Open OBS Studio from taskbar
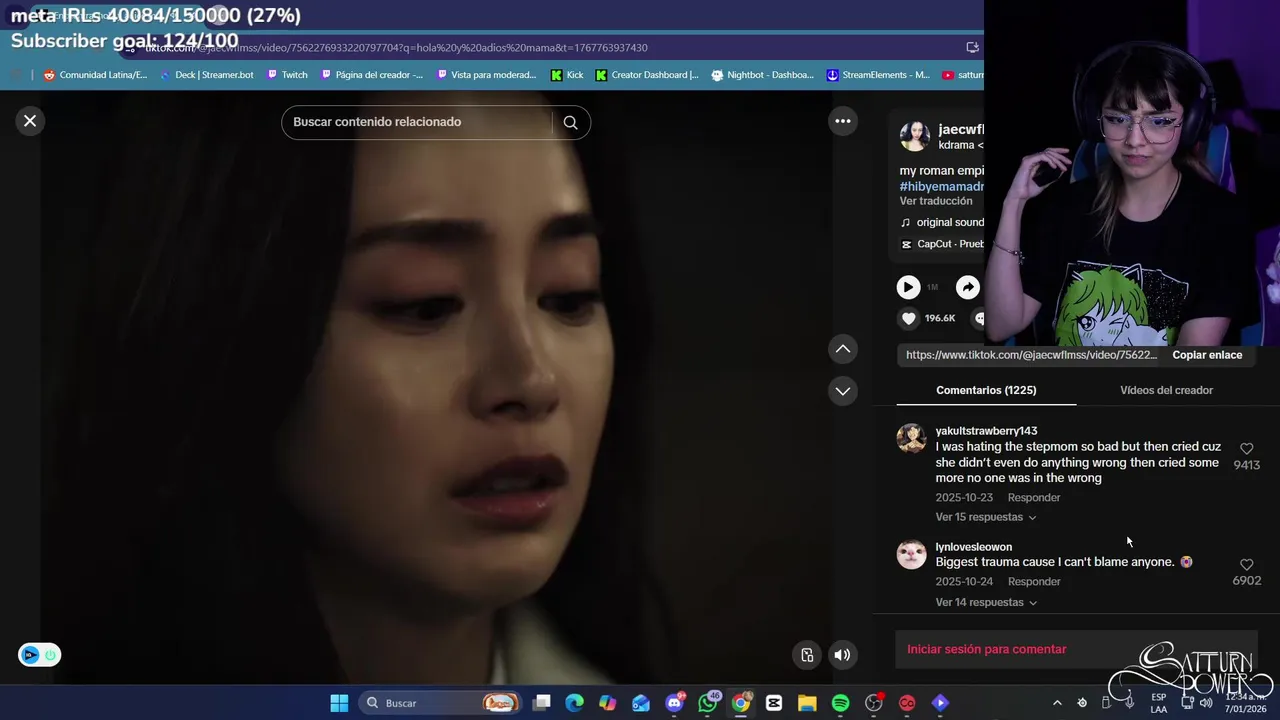This screenshot has height=720, width=1280. [x=874, y=703]
